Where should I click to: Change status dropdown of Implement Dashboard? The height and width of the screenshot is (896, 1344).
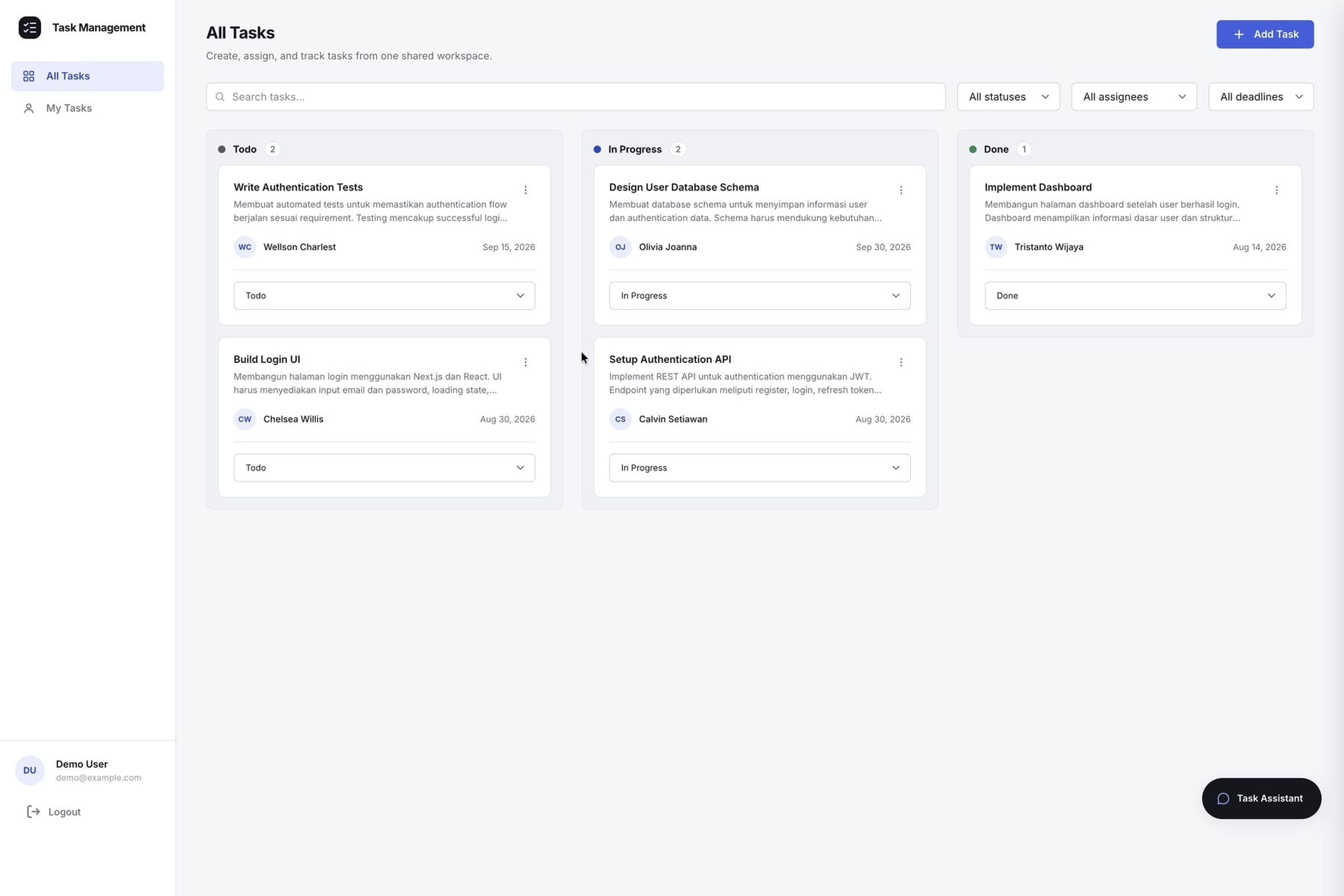tap(1135, 296)
